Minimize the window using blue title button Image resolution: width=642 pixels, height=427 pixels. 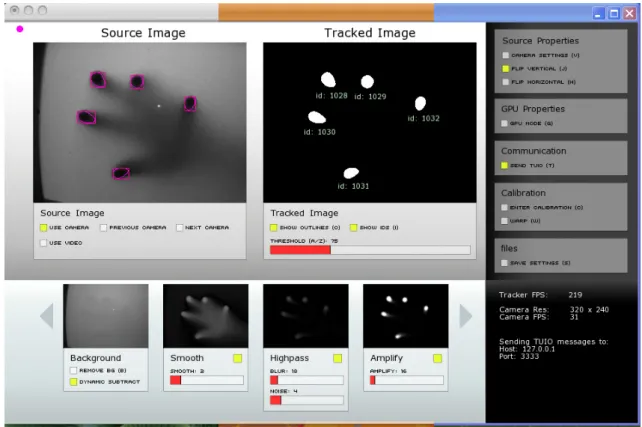tap(599, 14)
